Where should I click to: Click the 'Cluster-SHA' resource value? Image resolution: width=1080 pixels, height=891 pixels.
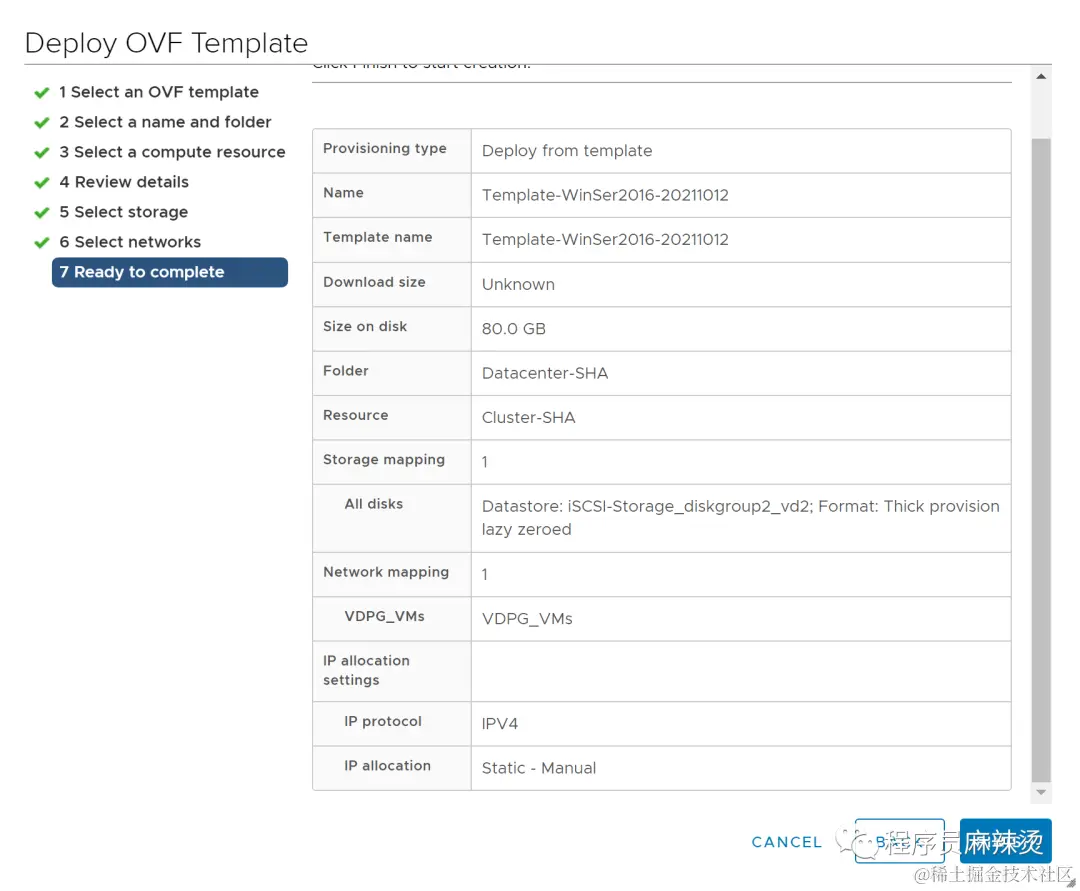(x=528, y=417)
